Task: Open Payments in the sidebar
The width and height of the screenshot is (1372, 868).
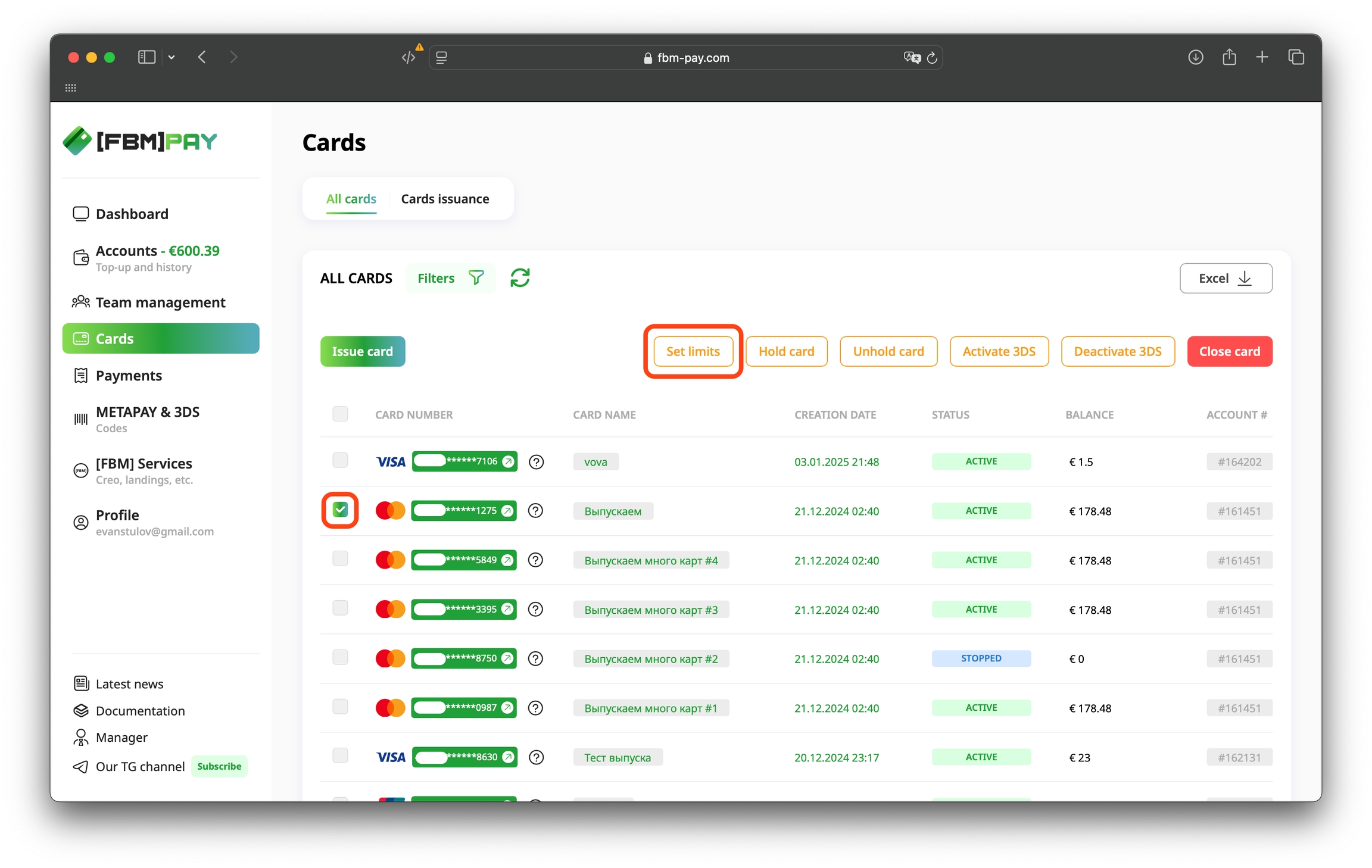Action: point(129,376)
